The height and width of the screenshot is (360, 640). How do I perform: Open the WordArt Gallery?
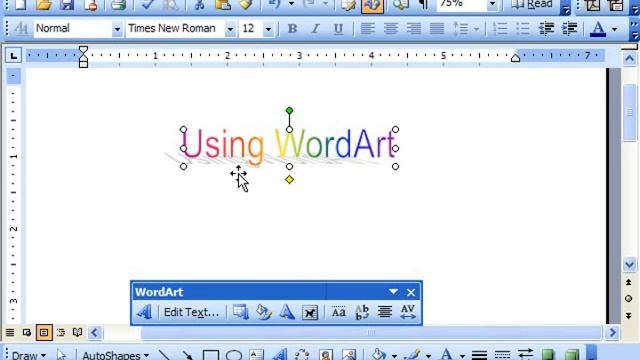click(240, 312)
